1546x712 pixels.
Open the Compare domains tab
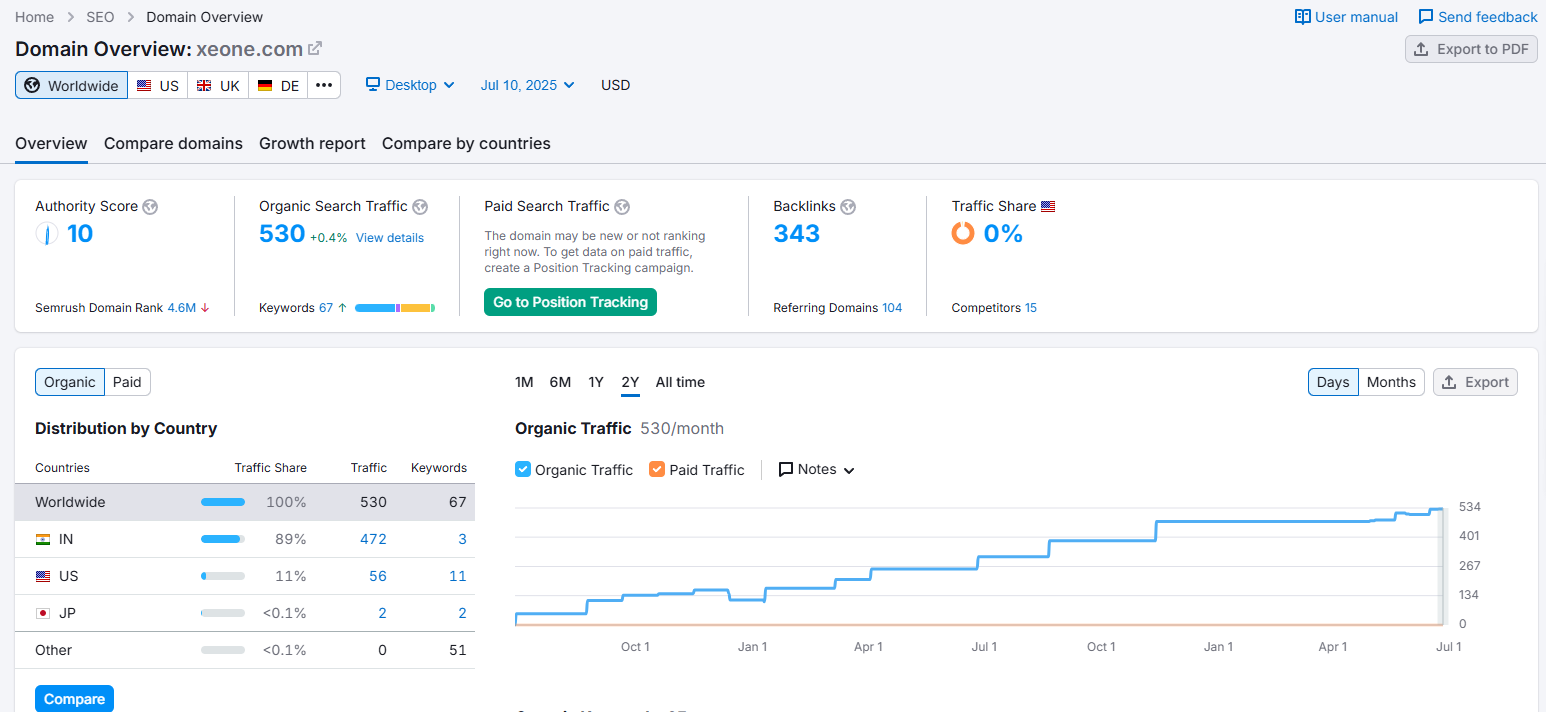(x=173, y=143)
